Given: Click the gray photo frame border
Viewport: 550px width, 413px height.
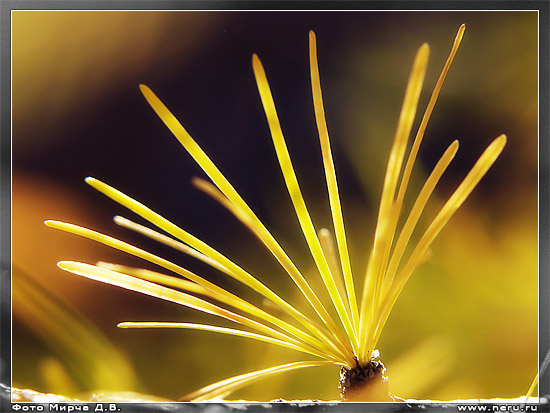Looking at the screenshot, I should pyautogui.click(x=5, y=206).
